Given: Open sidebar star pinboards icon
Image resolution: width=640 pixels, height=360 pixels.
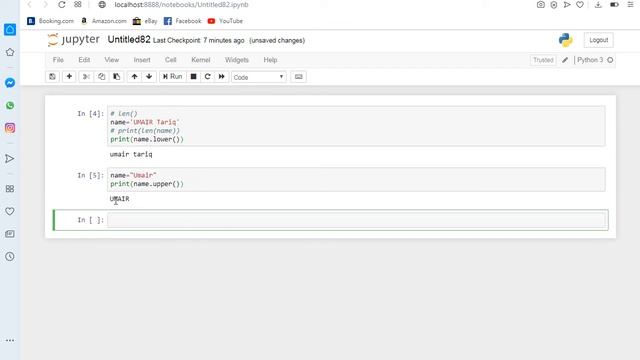Looking at the screenshot, I should [10, 52].
